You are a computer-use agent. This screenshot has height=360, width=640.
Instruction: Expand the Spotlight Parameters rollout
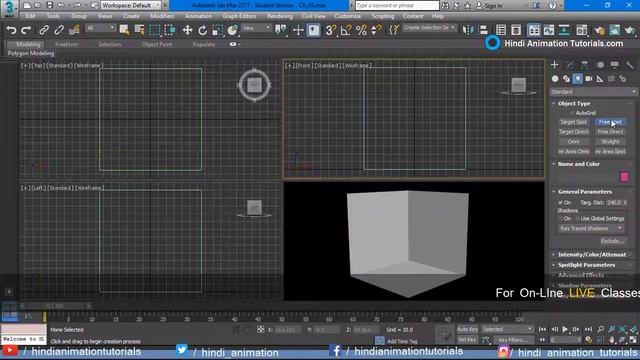pos(586,265)
